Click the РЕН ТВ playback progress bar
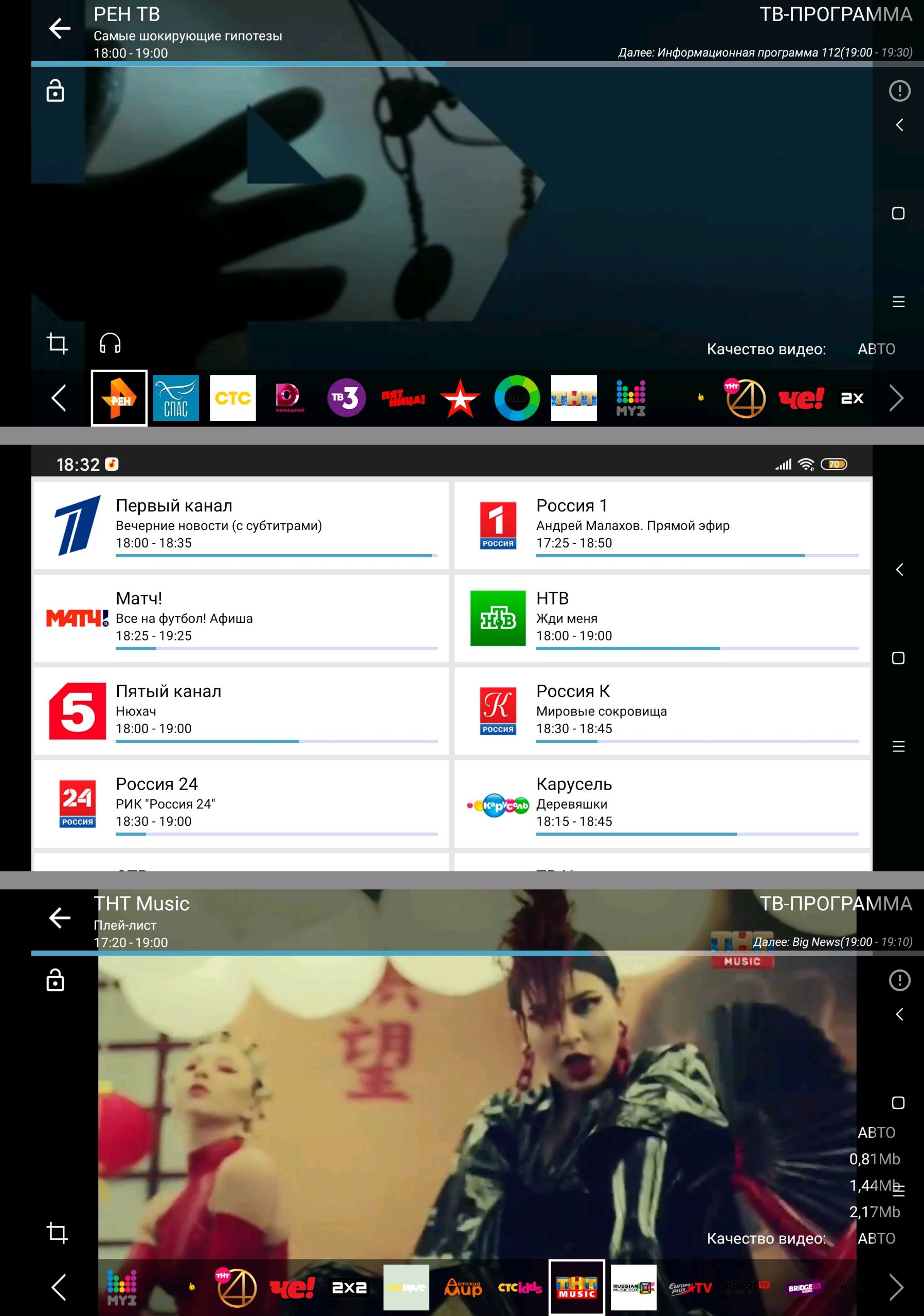This screenshot has height=1316, width=924. point(478,64)
